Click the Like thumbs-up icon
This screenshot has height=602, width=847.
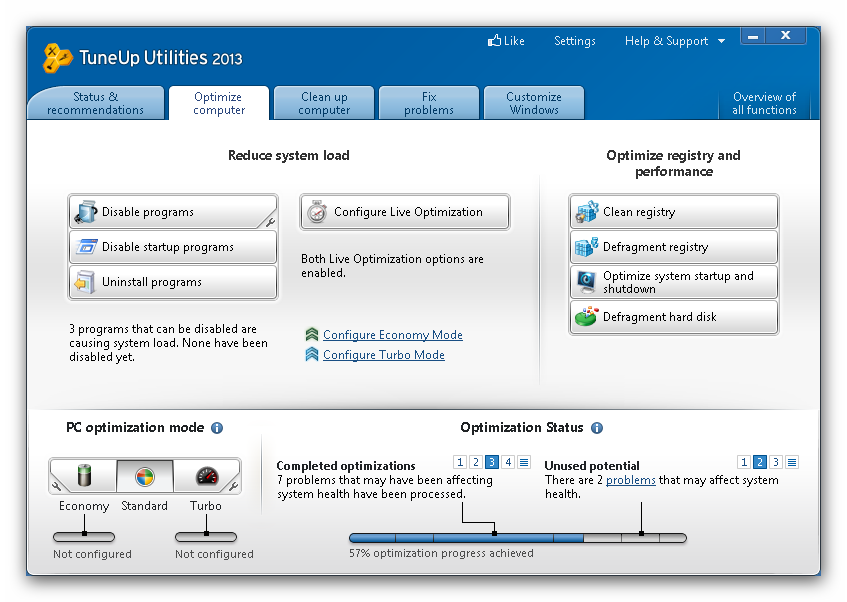(x=494, y=40)
